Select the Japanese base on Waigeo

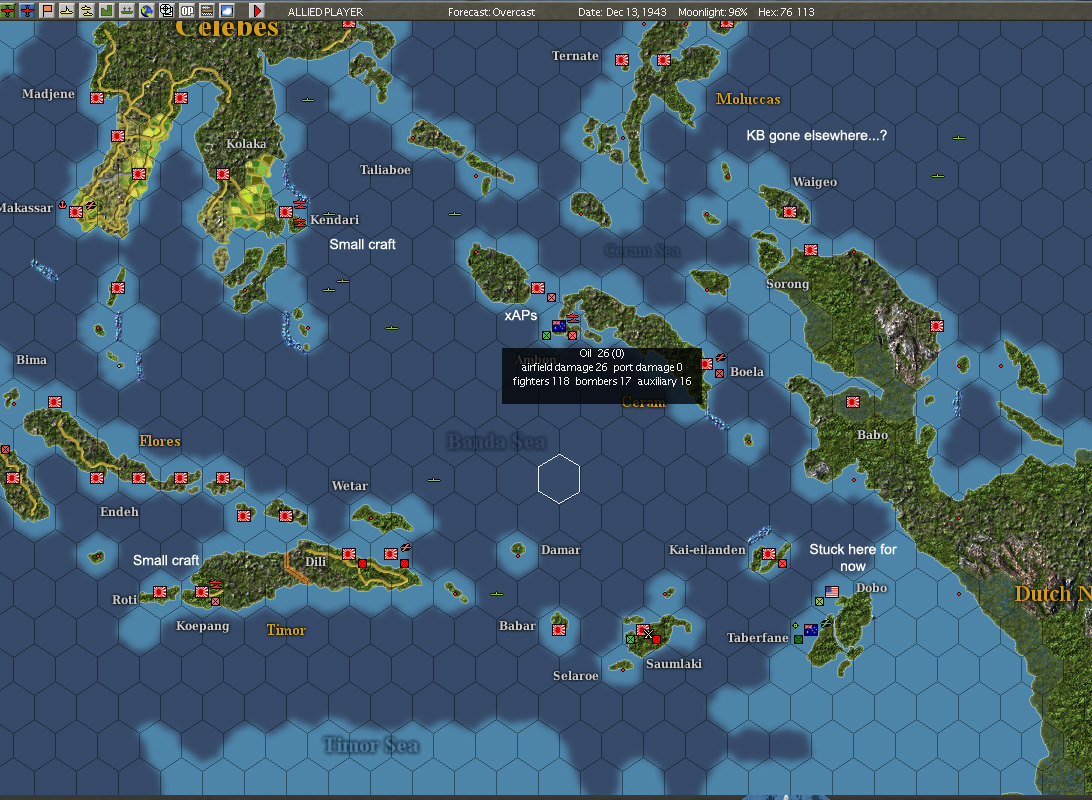[790, 212]
